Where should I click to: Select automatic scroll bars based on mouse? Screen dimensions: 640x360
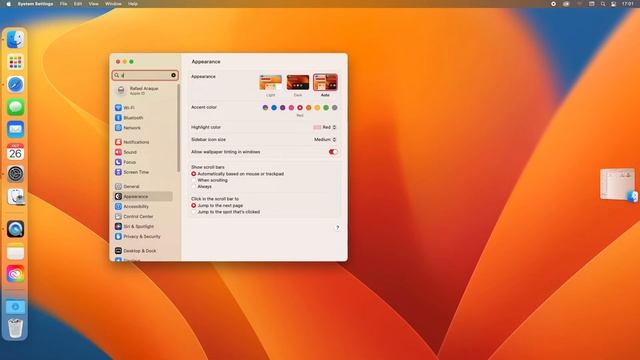(194, 174)
